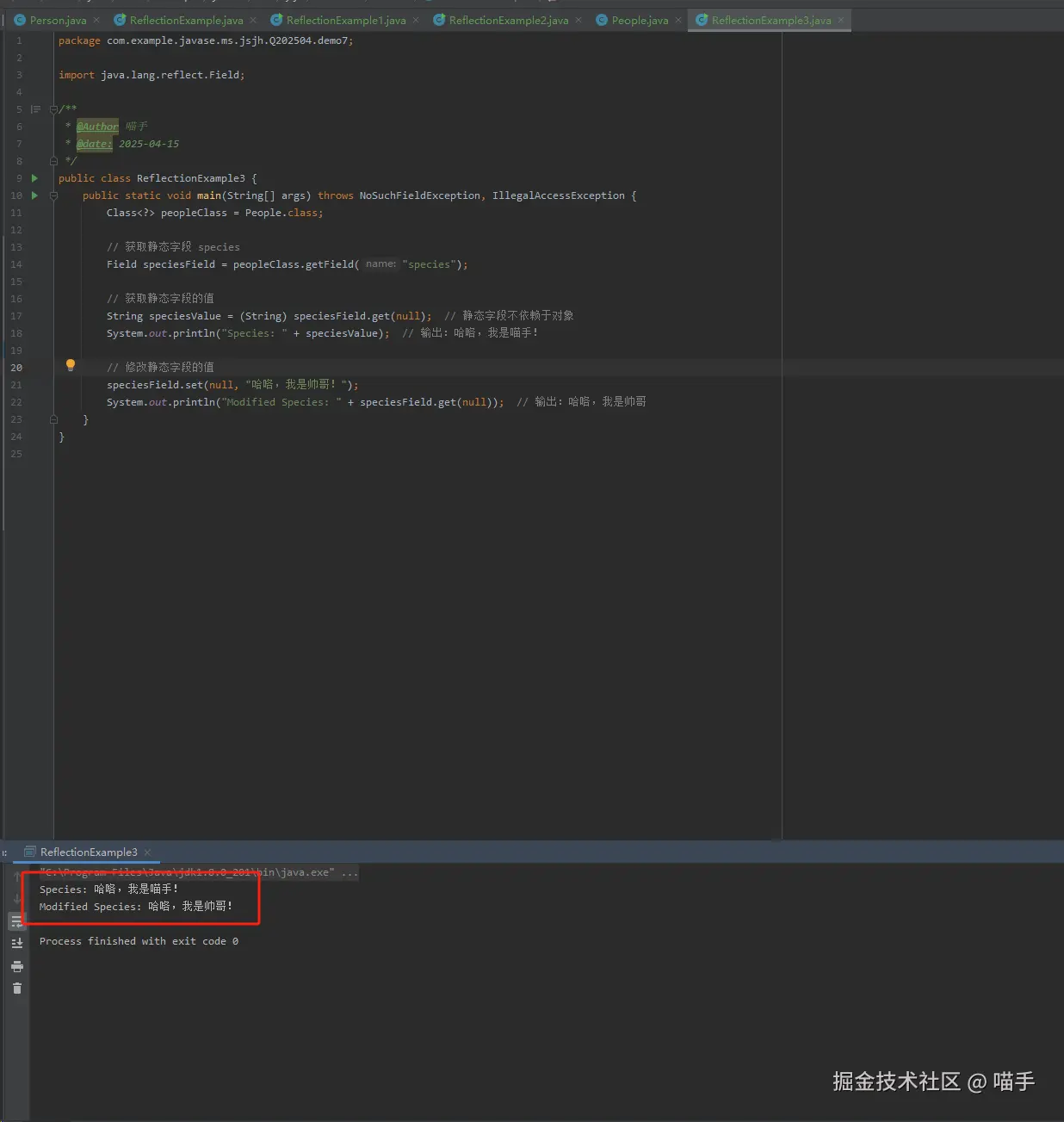
Task: Close the People.java tab
Action: click(x=678, y=20)
